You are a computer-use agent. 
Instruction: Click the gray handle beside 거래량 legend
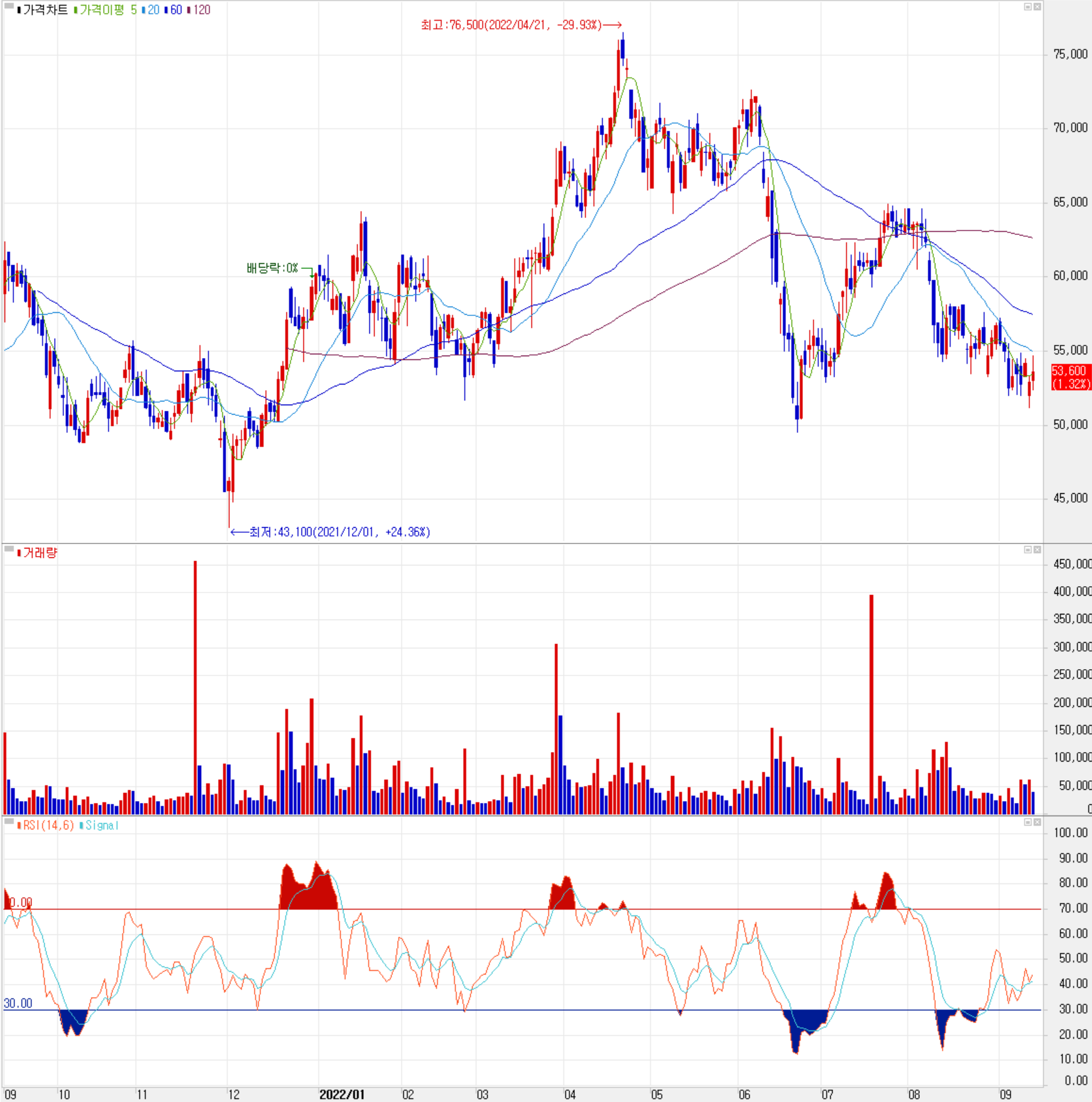(9, 549)
